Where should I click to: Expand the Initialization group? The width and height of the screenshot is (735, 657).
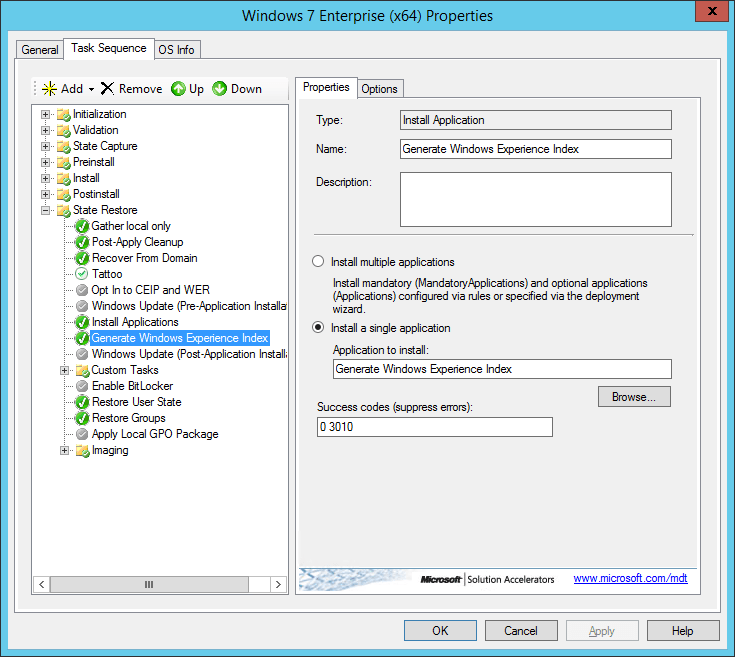point(45,114)
